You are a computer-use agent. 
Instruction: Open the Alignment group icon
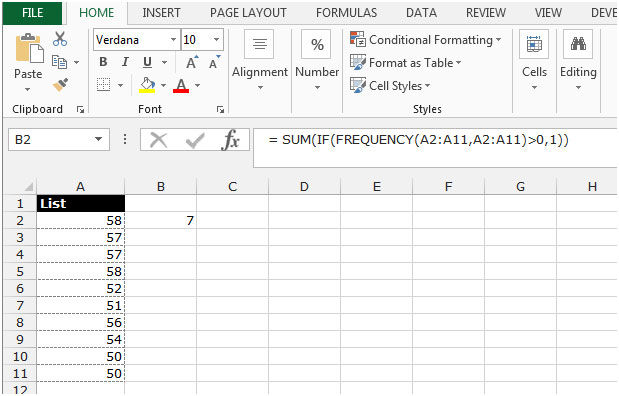click(x=259, y=44)
